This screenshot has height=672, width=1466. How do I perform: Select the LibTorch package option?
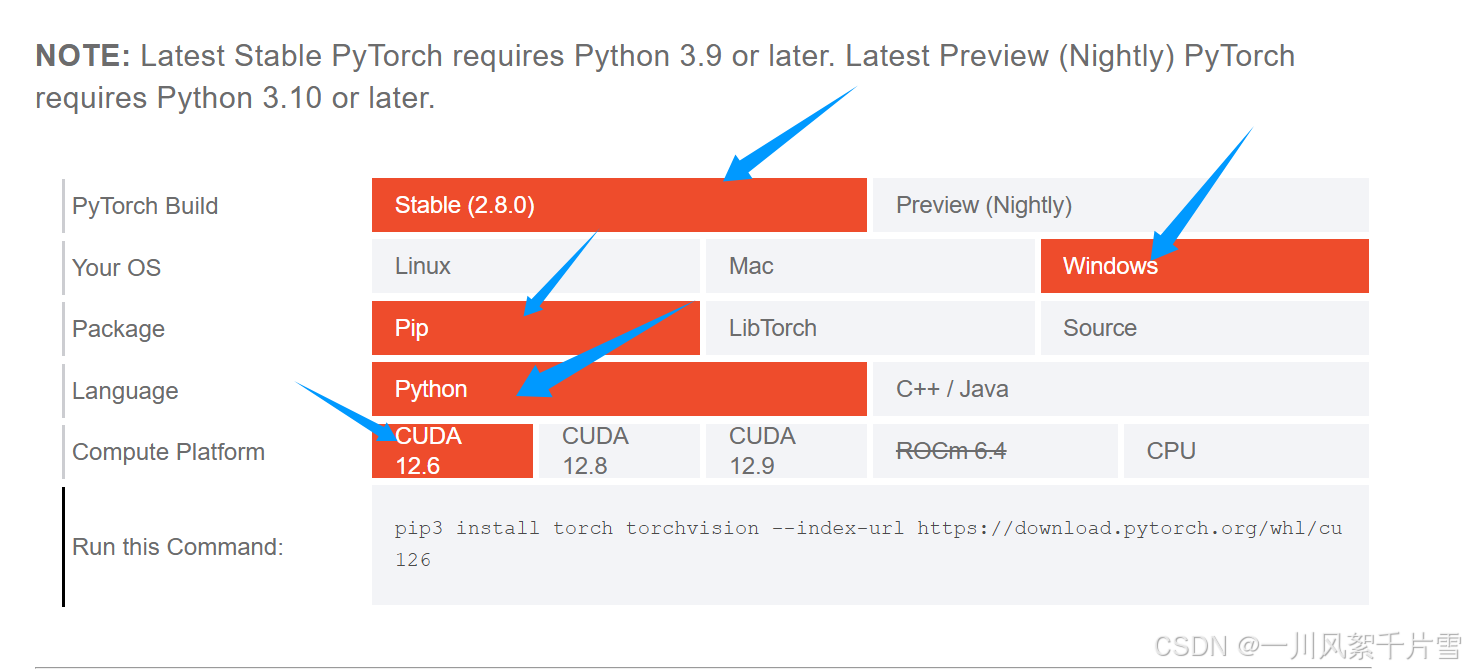[x=870, y=328]
